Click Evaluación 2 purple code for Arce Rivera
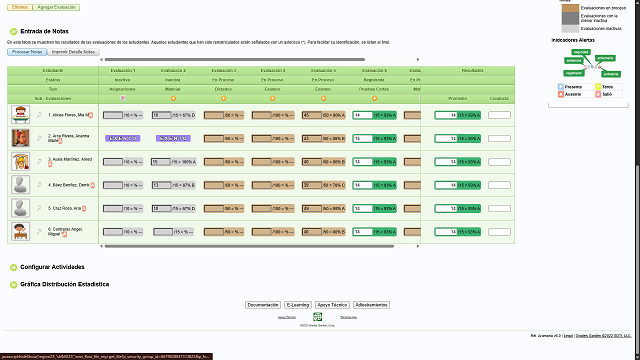This screenshot has height=360, width=640. (x=173, y=138)
